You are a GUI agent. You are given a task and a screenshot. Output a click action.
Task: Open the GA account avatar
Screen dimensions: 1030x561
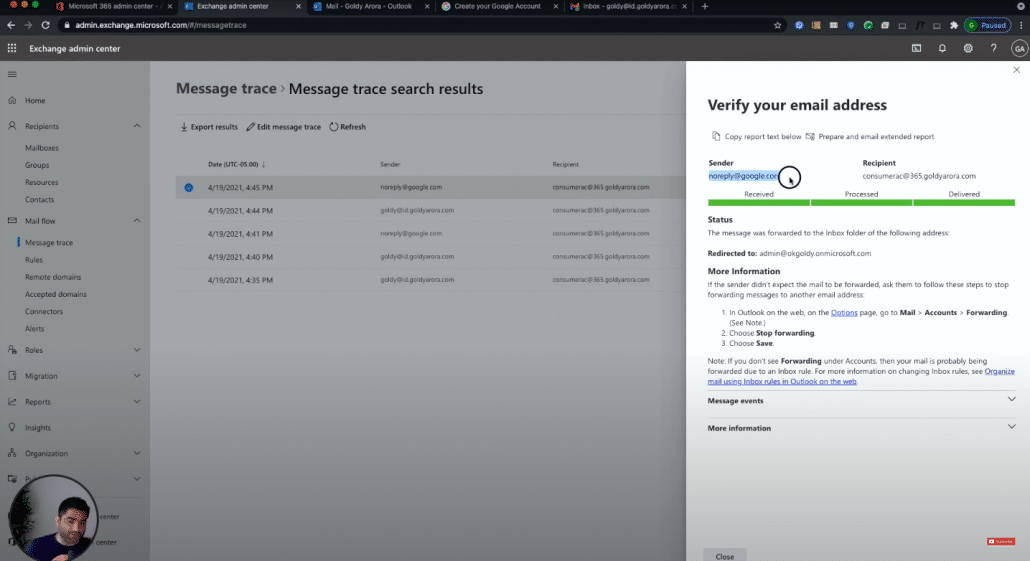1019,48
